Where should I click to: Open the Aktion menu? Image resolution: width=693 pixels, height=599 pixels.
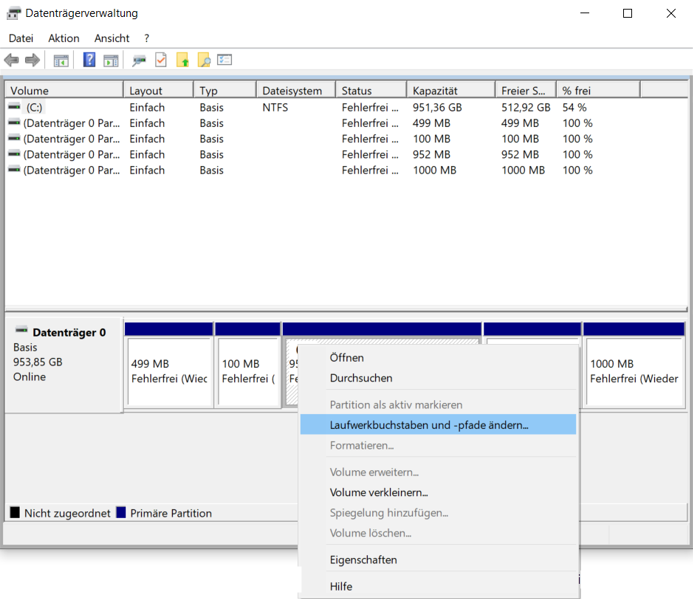pyautogui.click(x=64, y=38)
